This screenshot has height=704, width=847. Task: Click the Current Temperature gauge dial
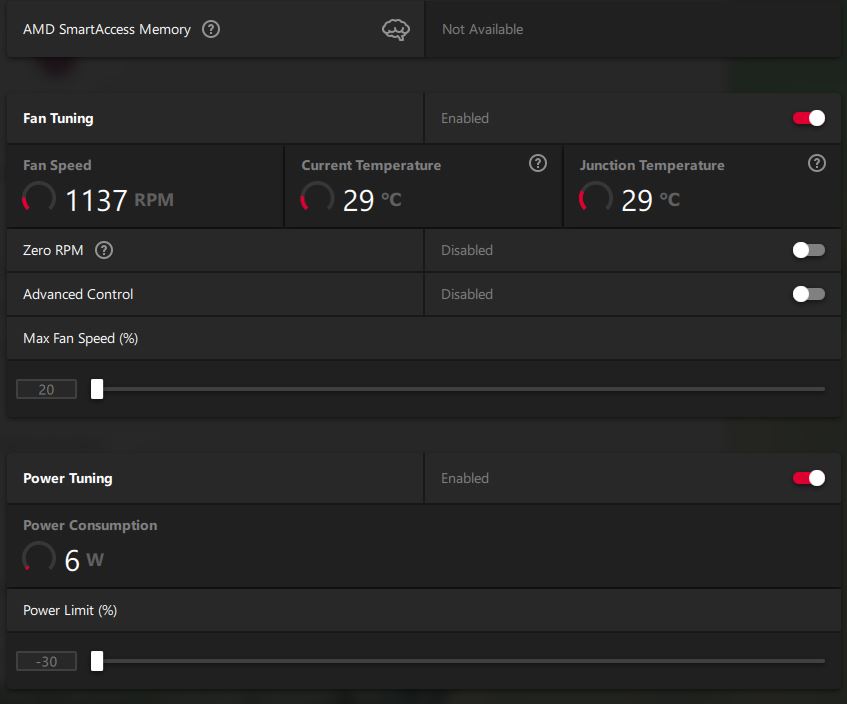317,198
